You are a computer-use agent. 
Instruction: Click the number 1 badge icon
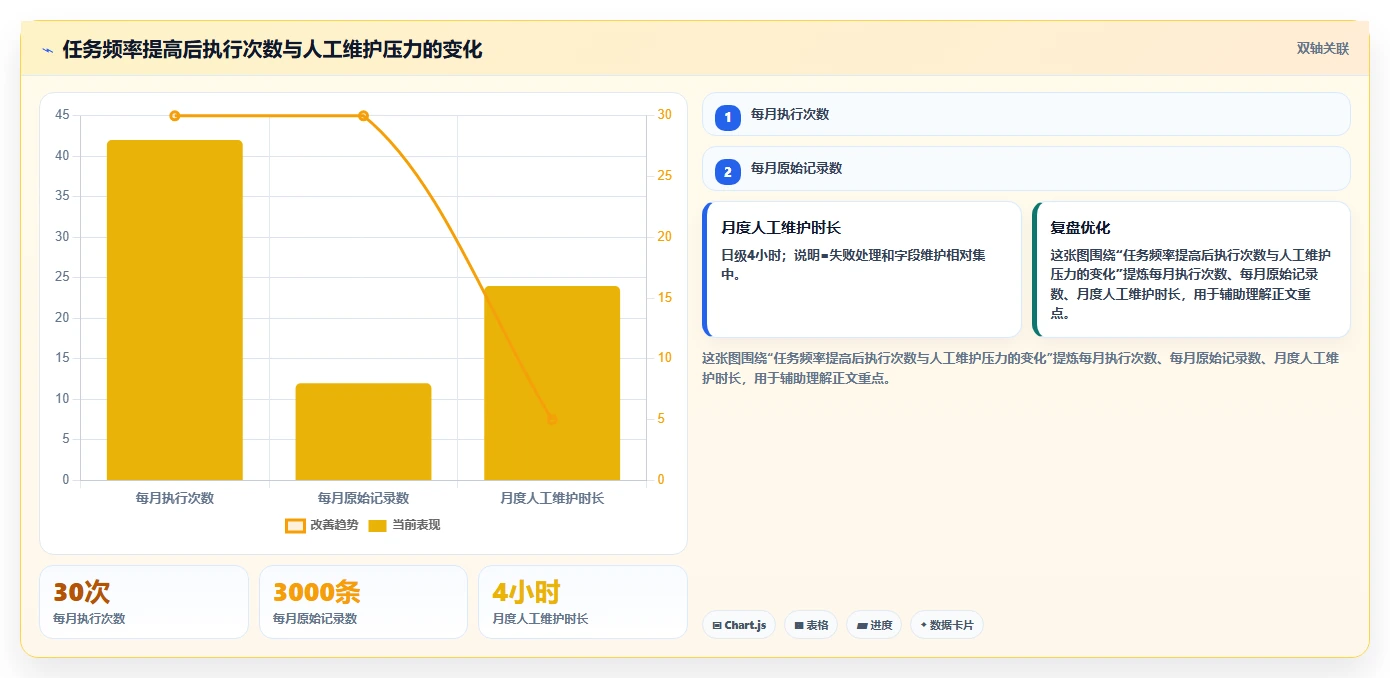tap(728, 118)
